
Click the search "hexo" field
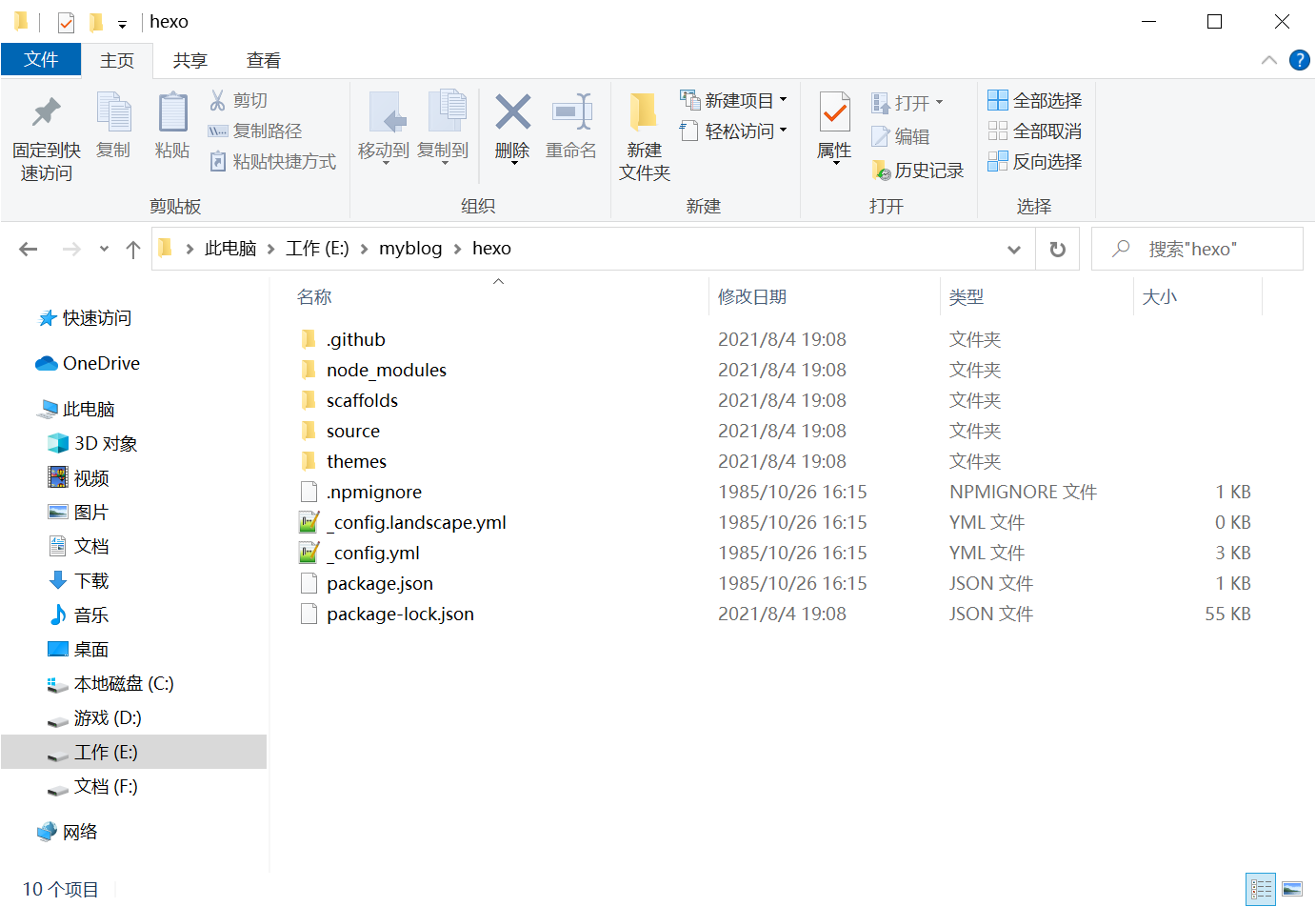[1198, 249]
